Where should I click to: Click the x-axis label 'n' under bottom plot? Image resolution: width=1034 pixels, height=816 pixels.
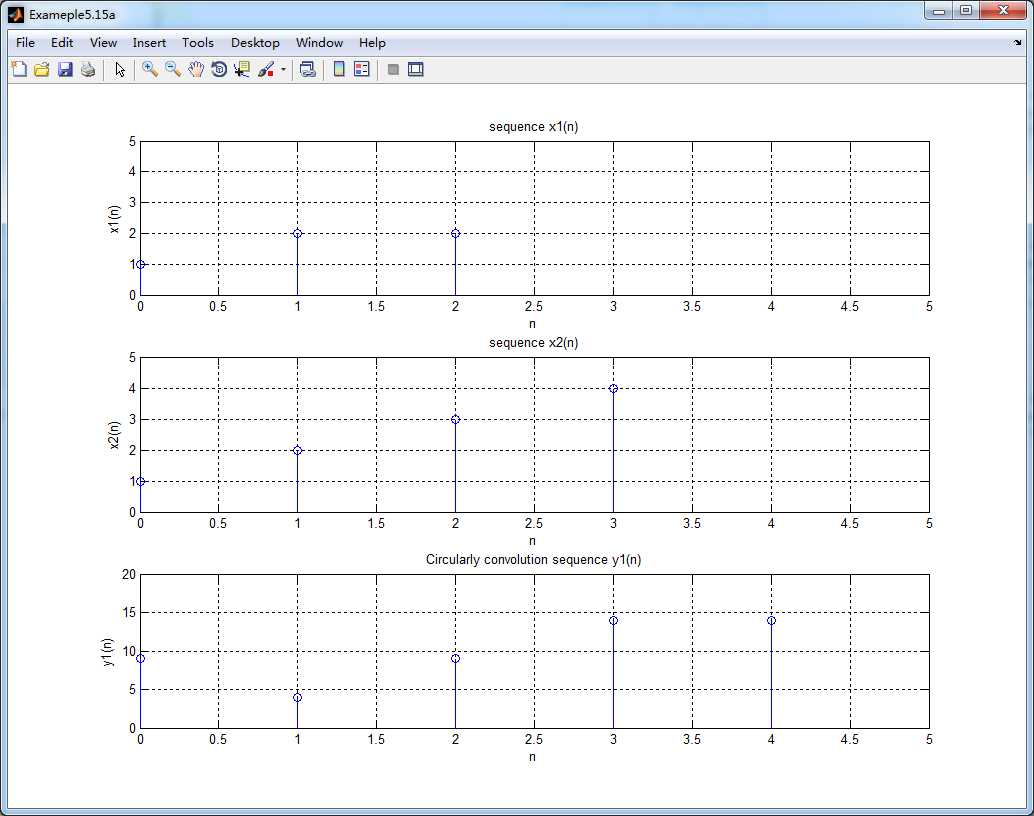532,757
